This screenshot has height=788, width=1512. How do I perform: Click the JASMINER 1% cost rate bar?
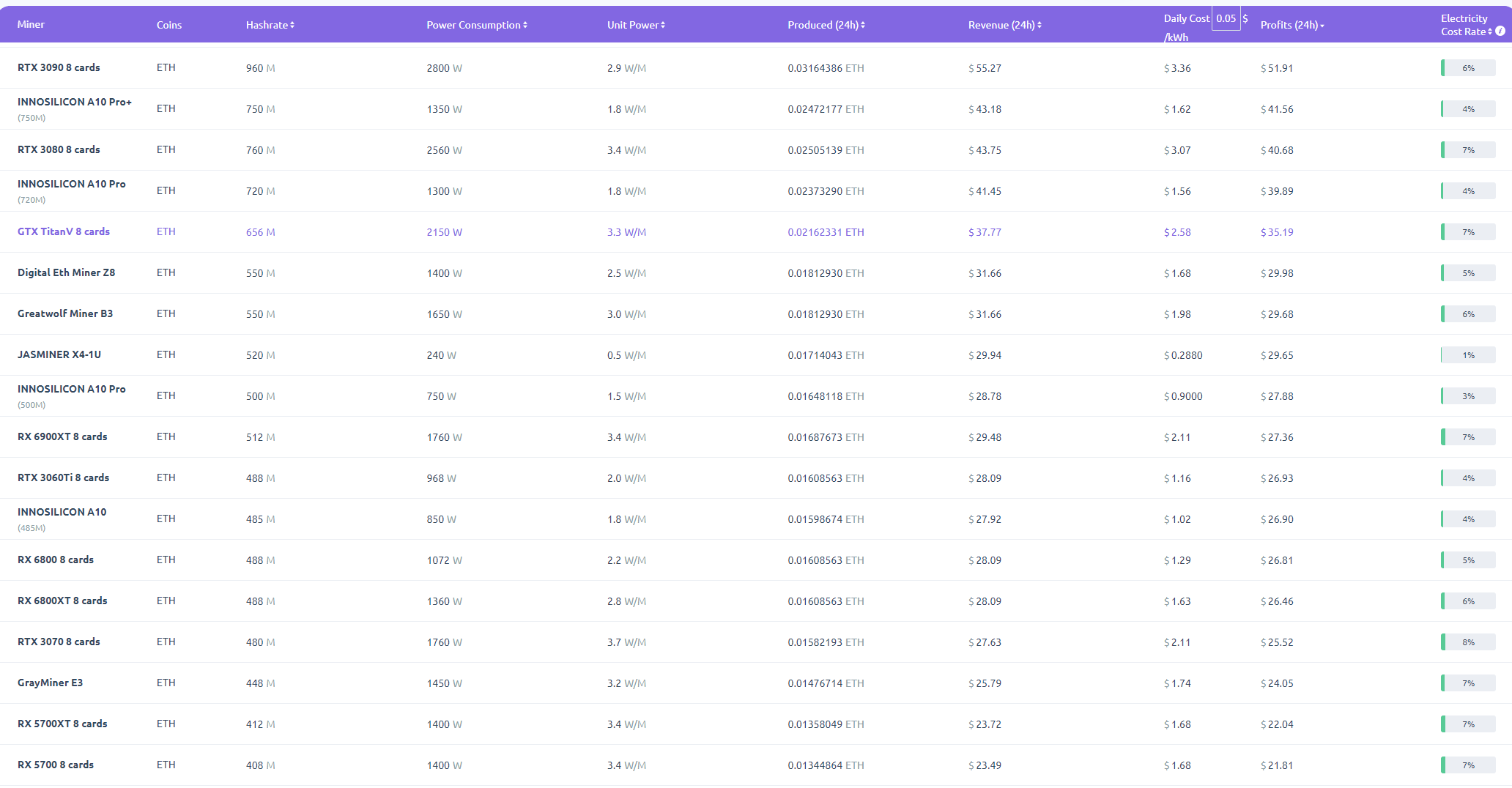1467,355
